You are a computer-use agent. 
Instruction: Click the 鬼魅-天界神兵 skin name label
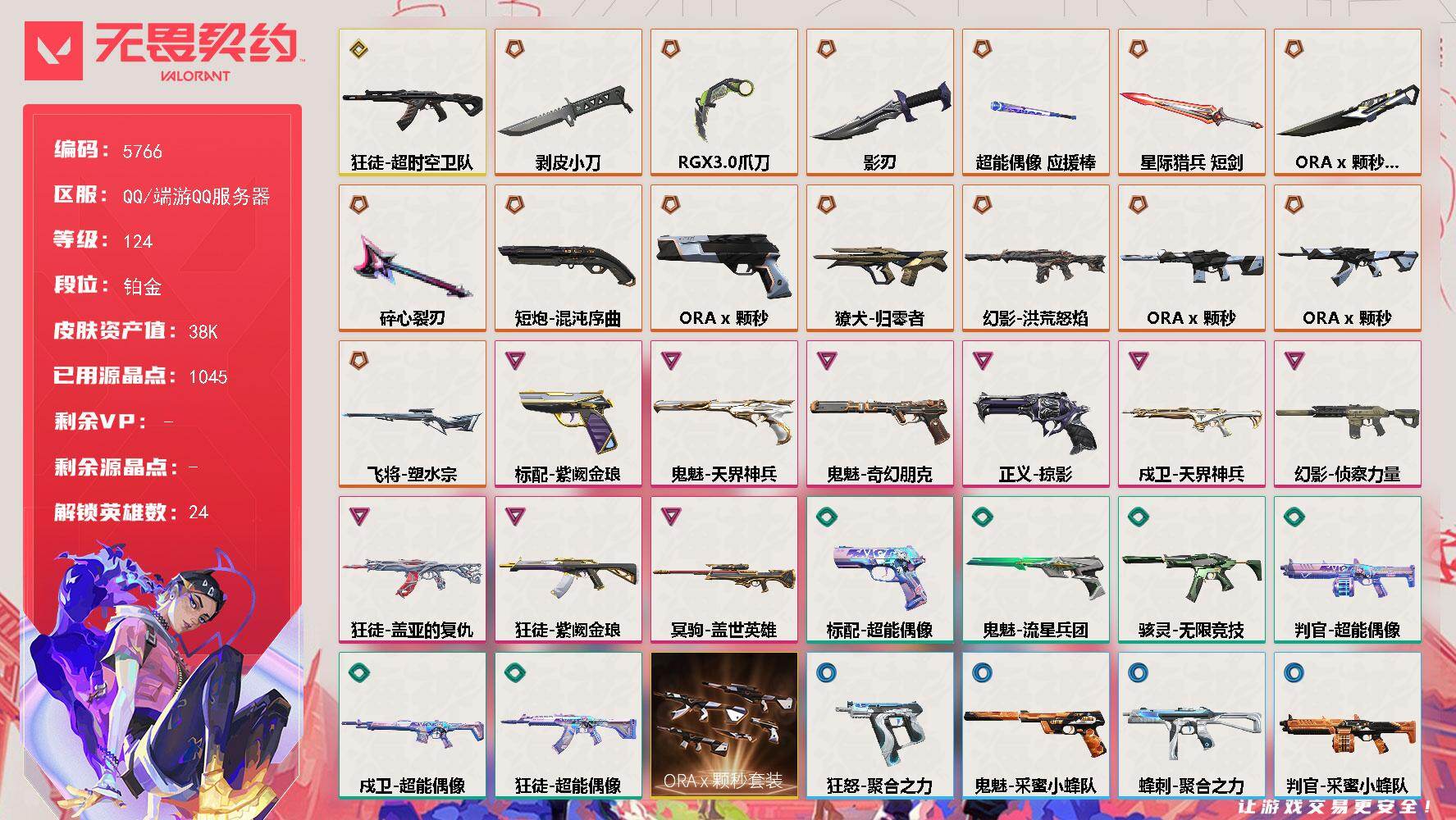click(x=723, y=474)
